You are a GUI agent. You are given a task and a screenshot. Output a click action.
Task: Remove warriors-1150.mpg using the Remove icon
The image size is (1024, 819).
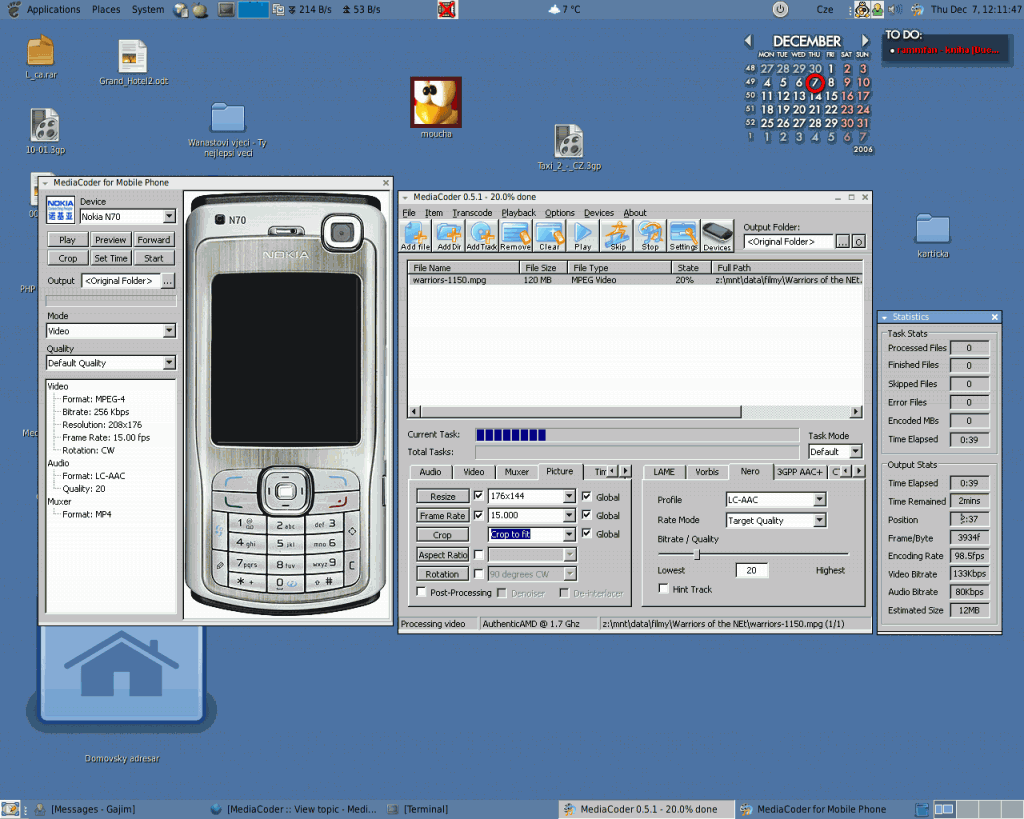tap(515, 235)
